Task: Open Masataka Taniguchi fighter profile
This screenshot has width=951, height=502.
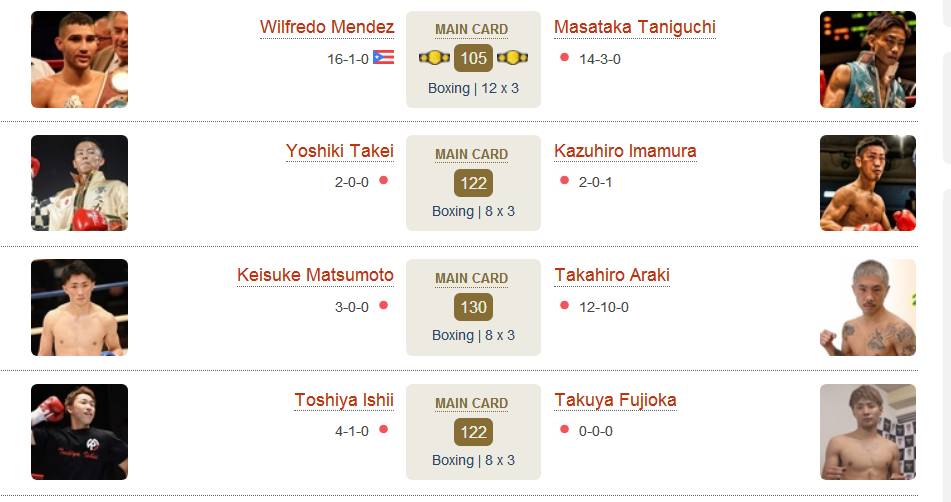Action: click(634, 27)
